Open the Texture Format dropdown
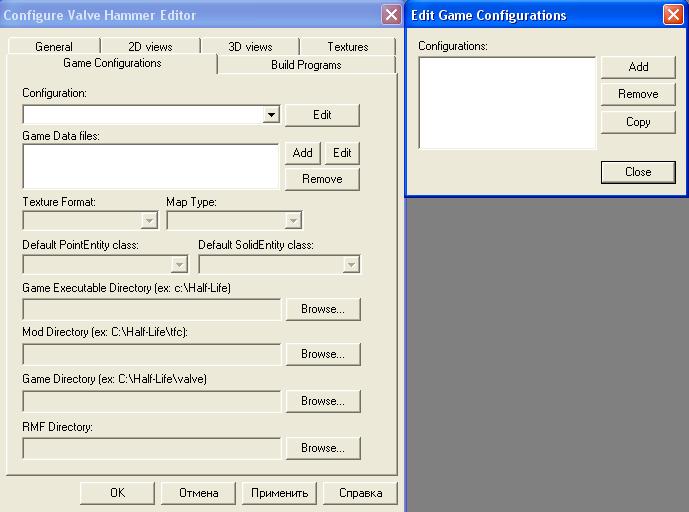The width and height of the screenshot is (689, 512). 149,220
